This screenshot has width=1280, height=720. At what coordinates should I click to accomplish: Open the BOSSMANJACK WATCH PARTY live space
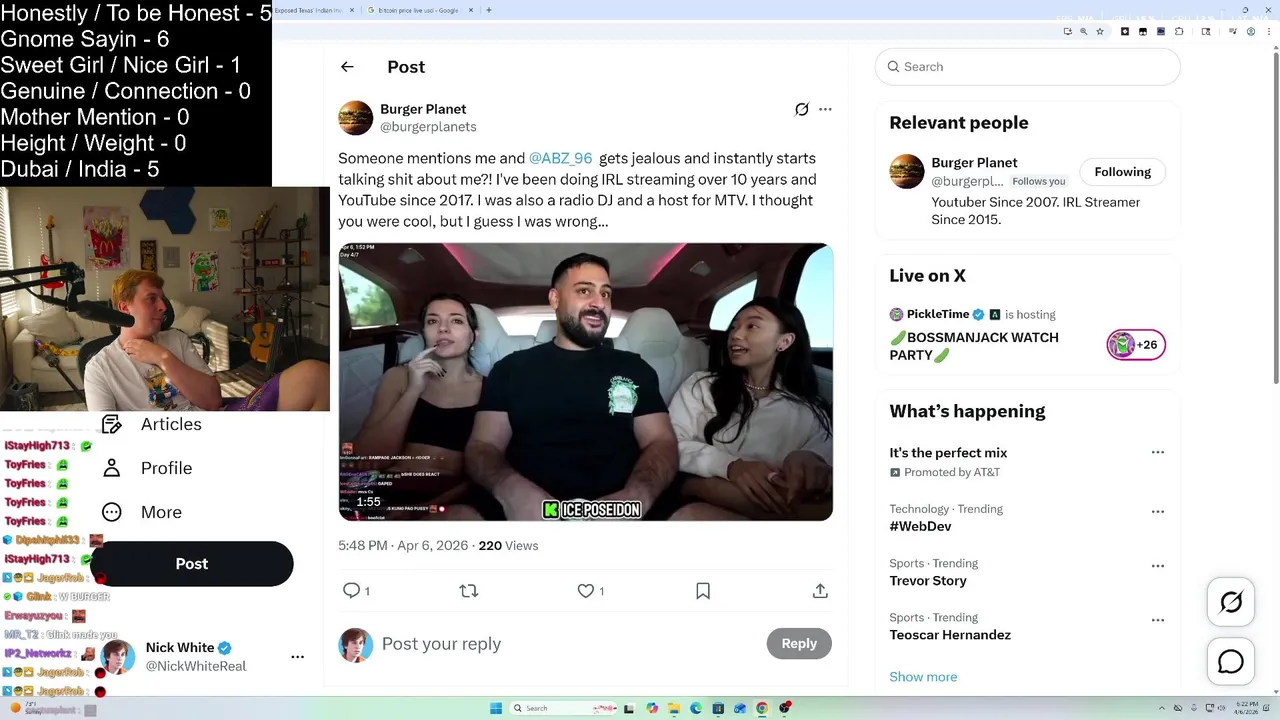tap(974, 346)
